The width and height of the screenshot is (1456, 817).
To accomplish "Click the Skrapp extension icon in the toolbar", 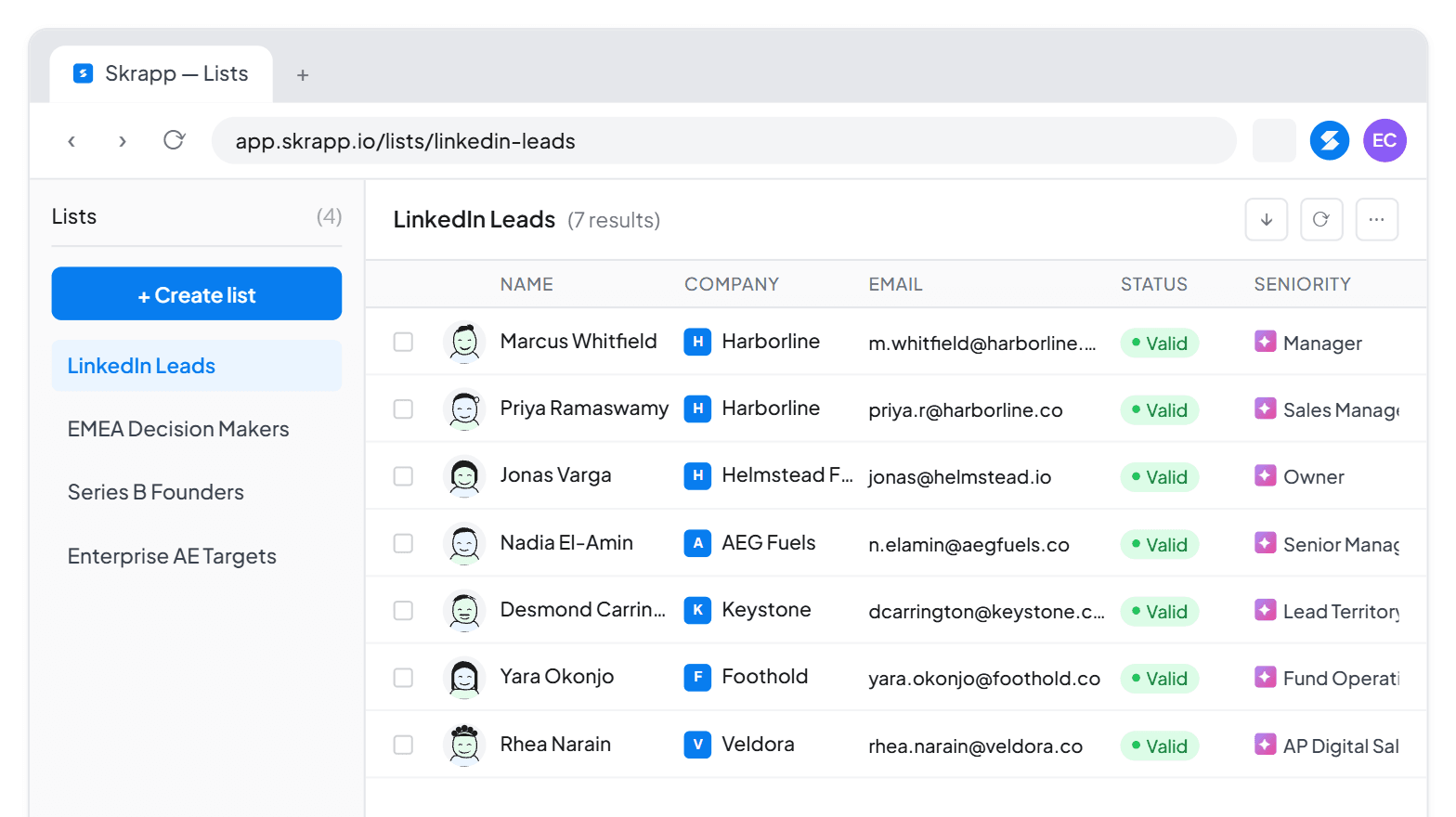I will [1330, 140].
